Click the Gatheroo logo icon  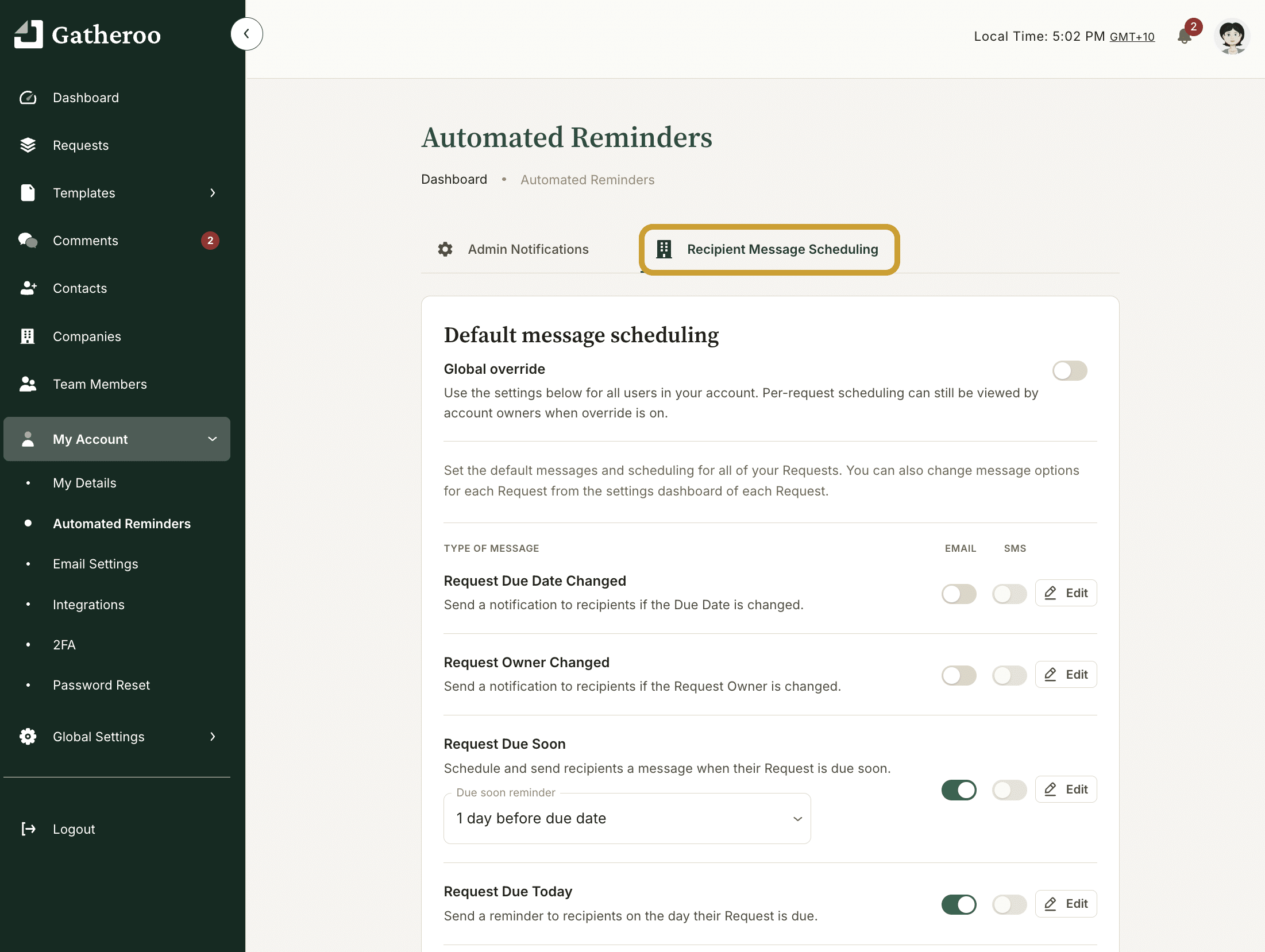pos(29,34)
